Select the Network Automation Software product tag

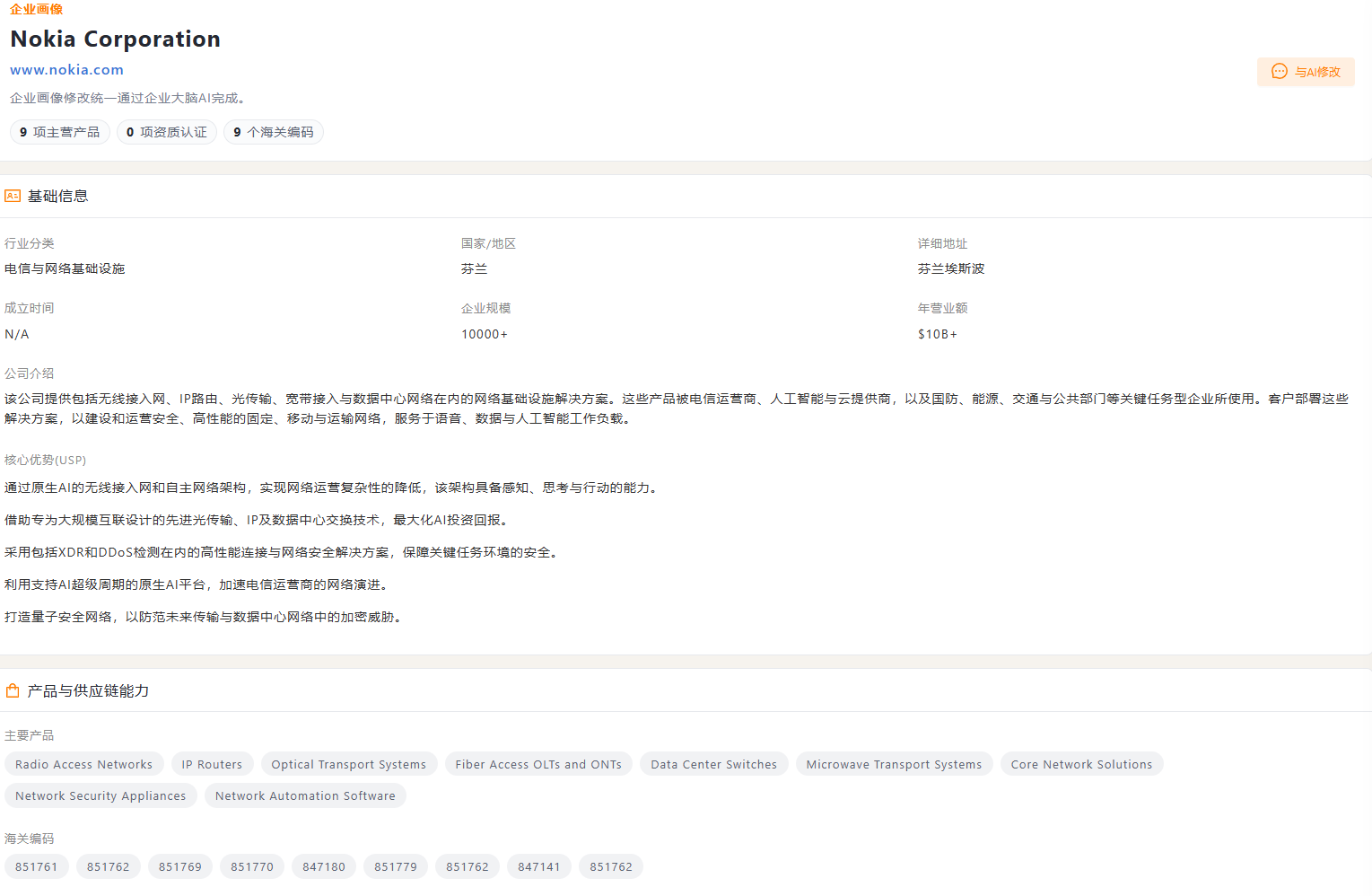[x=305, y=795]
